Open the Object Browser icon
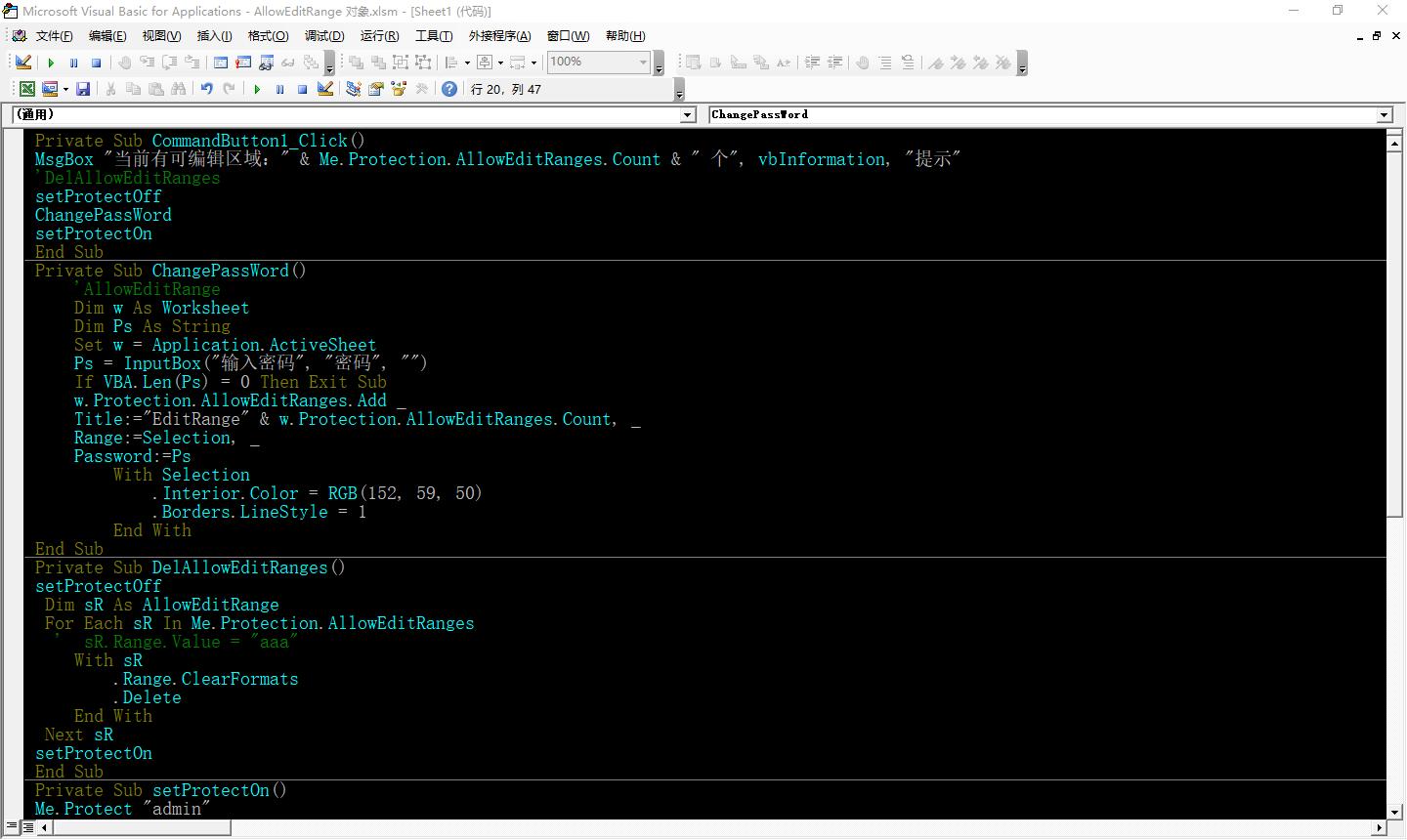This screenshot has width=1407, height=840. pyautogui.click(x=399, y=89)
